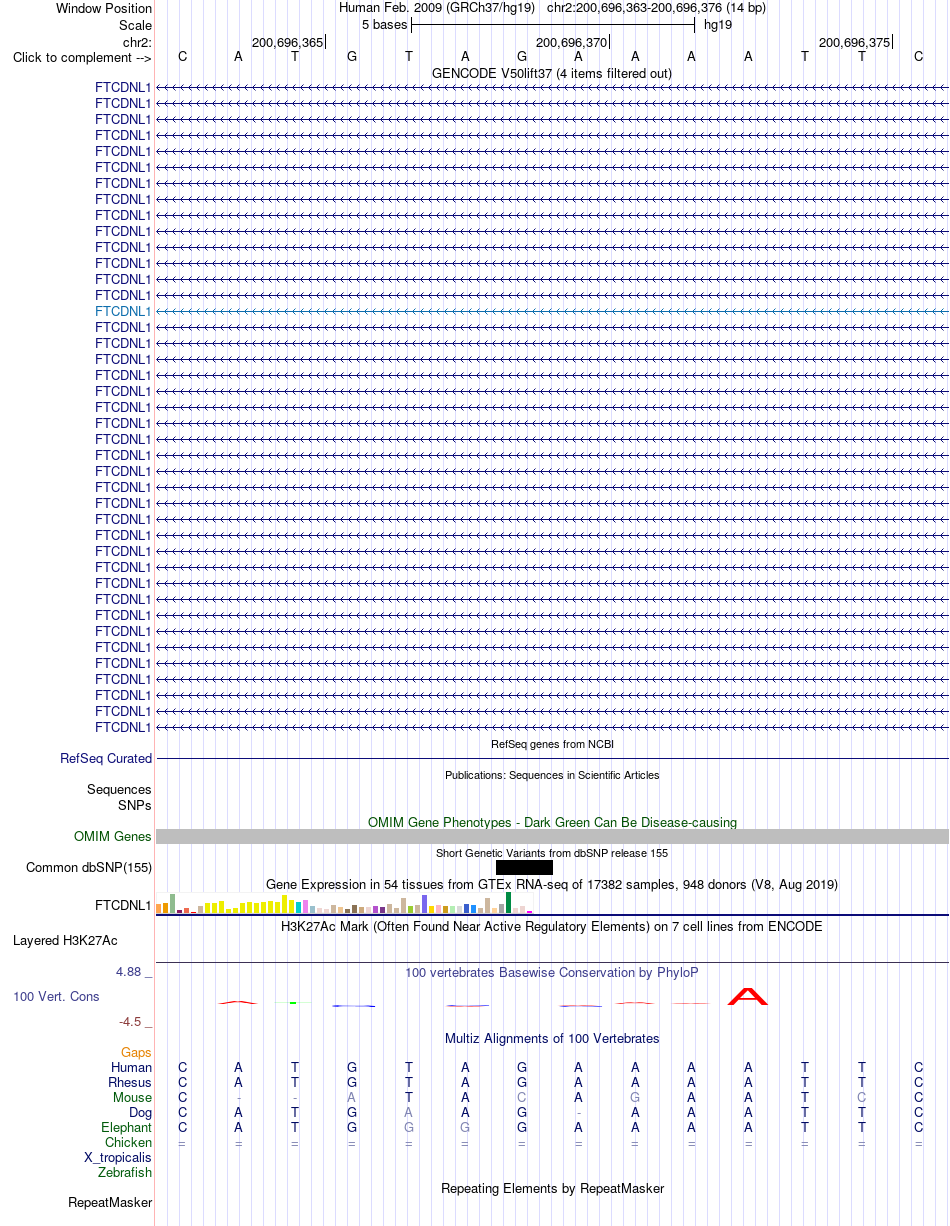The height and width of the screenshot is (1226, 950).
Task: Select the 'Sequences SNPs' track label
Action: pyautogui.click(x=119, y=797)
